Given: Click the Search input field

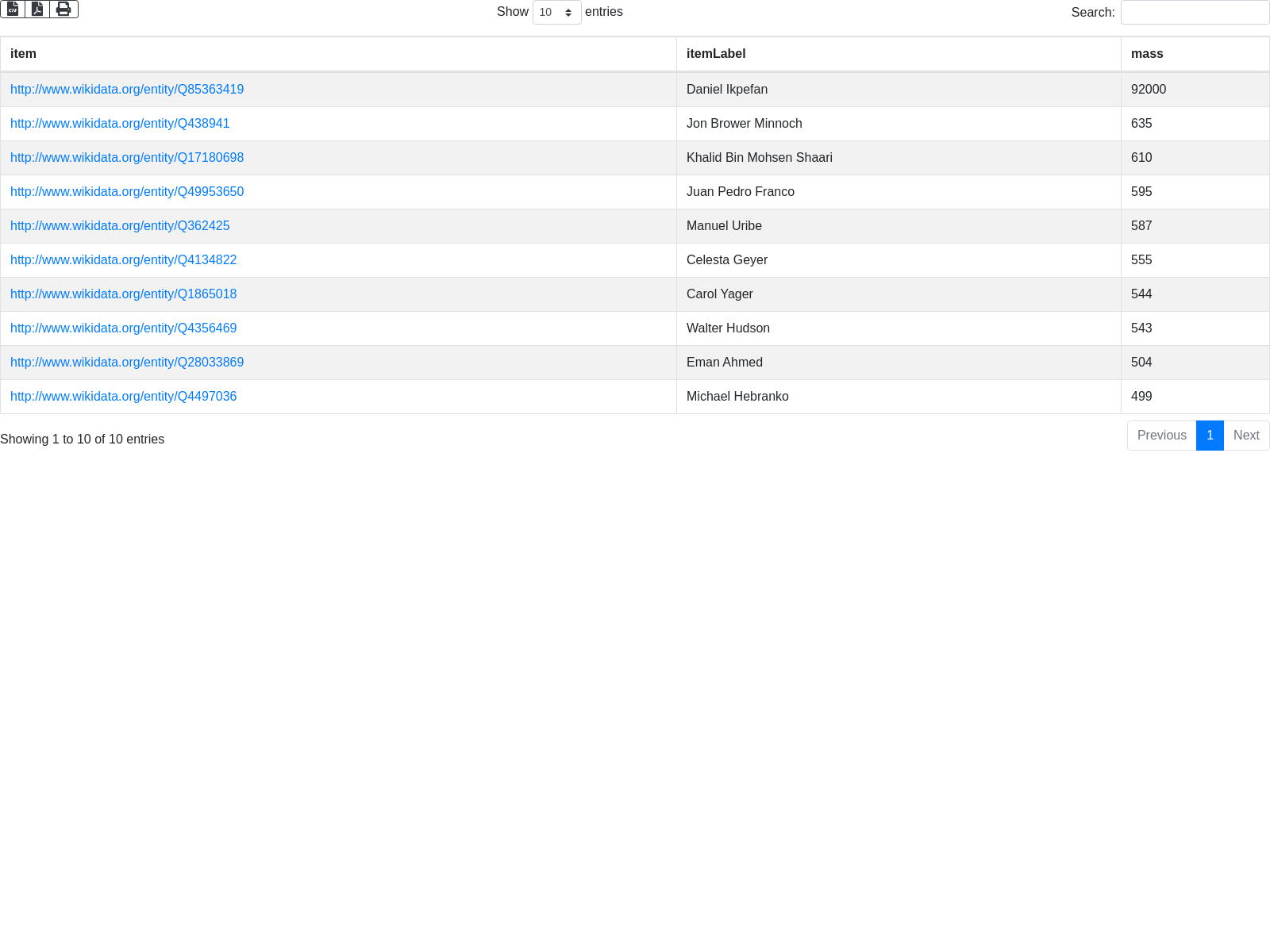Looking at the screenshot, I should [x=1195, y=13].
